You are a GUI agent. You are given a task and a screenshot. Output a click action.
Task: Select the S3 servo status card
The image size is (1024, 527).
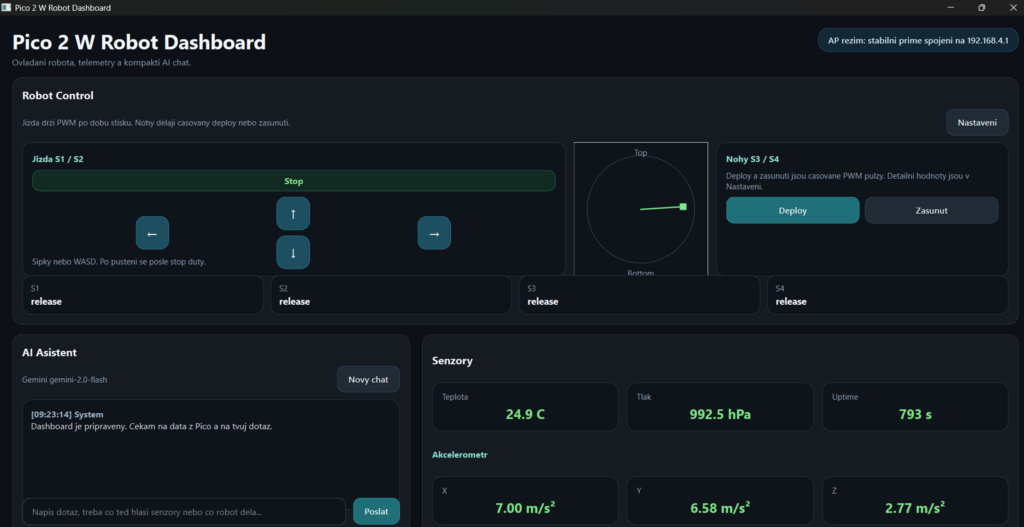click(639, 295)
